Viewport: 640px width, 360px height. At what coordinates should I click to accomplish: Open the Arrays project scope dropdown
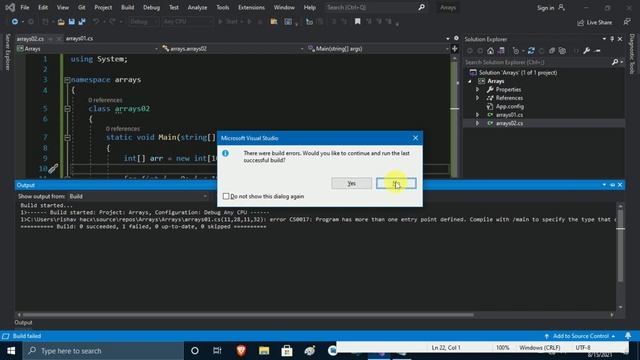click(x=87, y=49)
